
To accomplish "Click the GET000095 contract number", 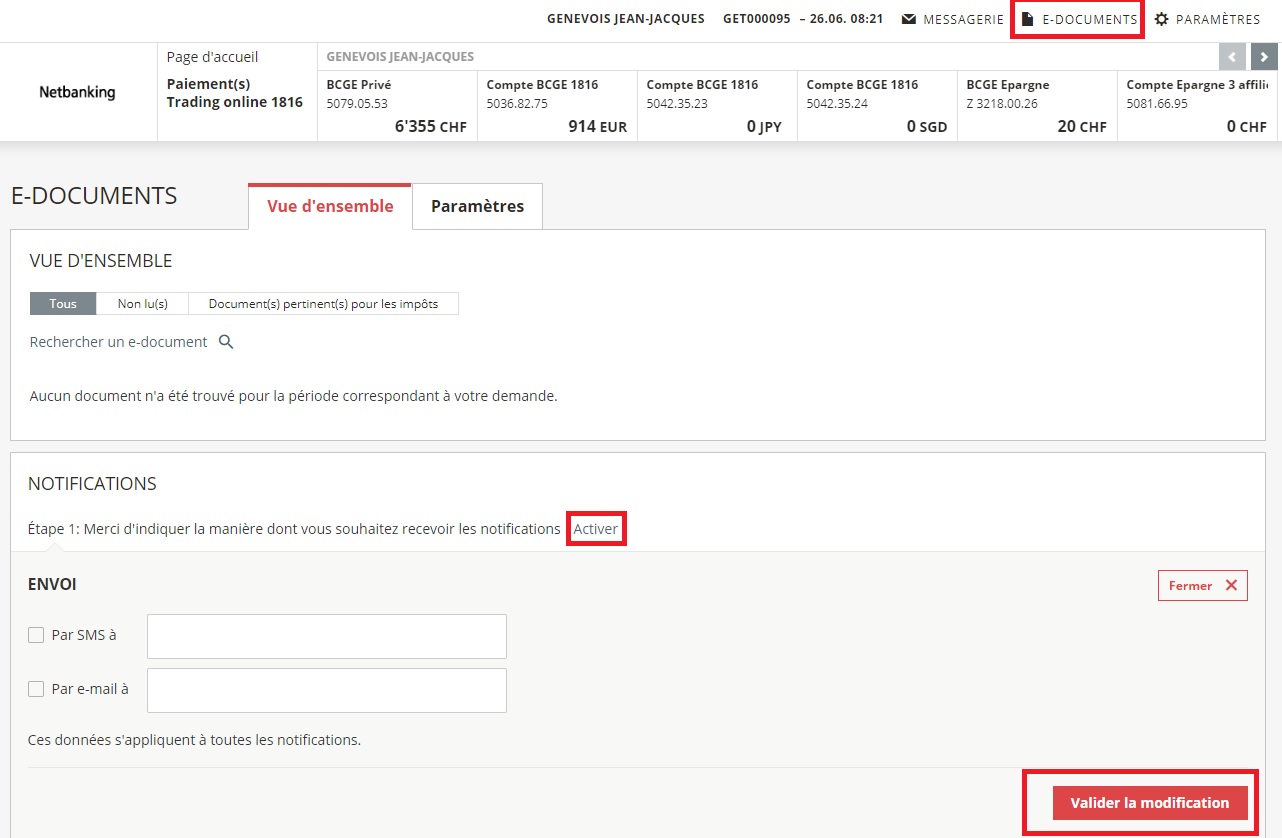I will click(x=757, y=19).
